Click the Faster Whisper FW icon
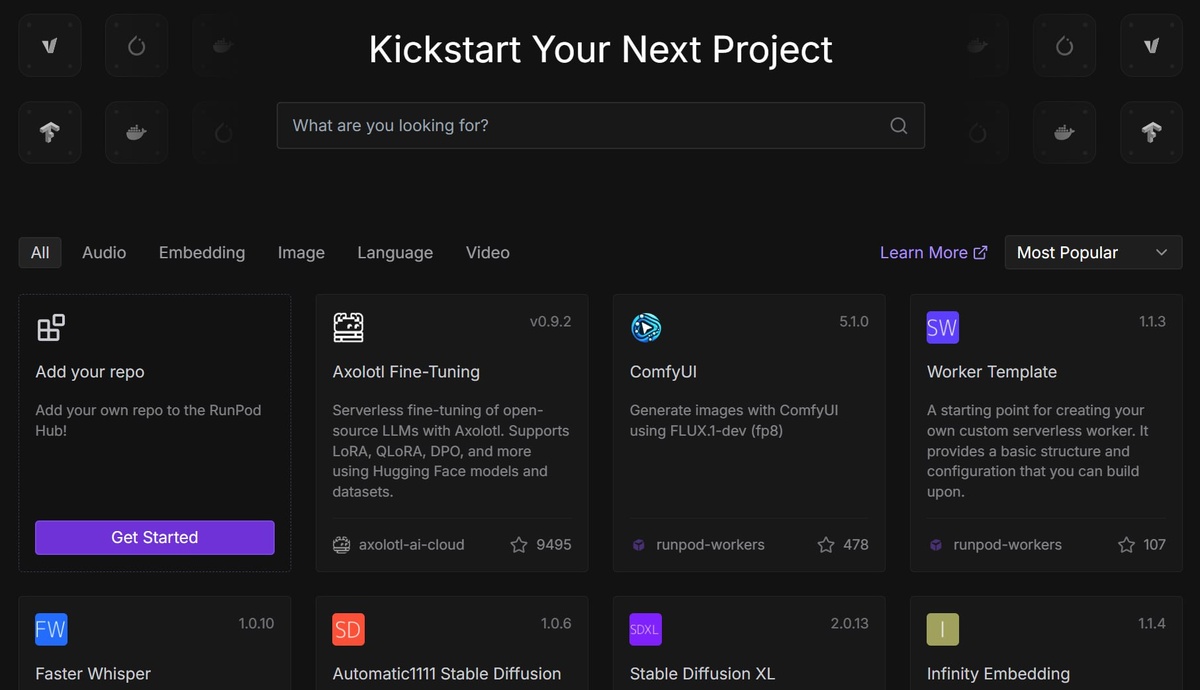This screenshot has height=690, width=1200. (x=51, y=629)
